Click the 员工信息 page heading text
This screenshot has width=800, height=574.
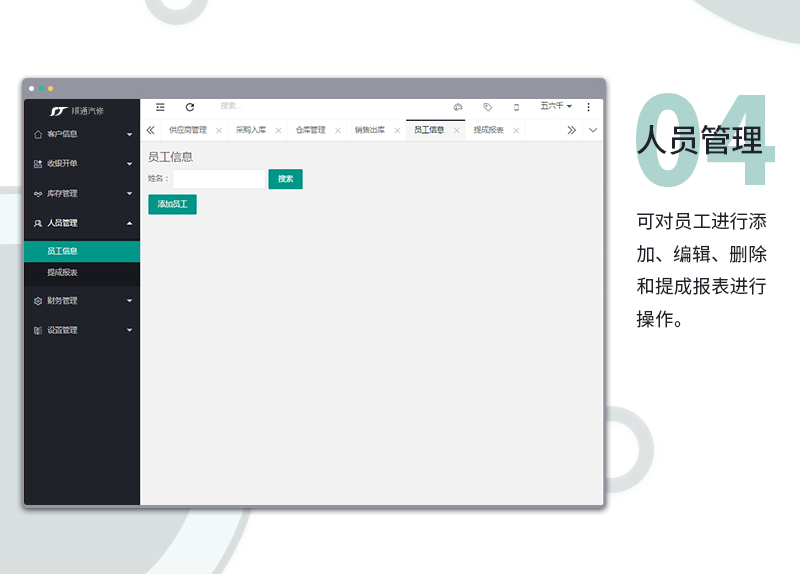[x=170, y=157]
